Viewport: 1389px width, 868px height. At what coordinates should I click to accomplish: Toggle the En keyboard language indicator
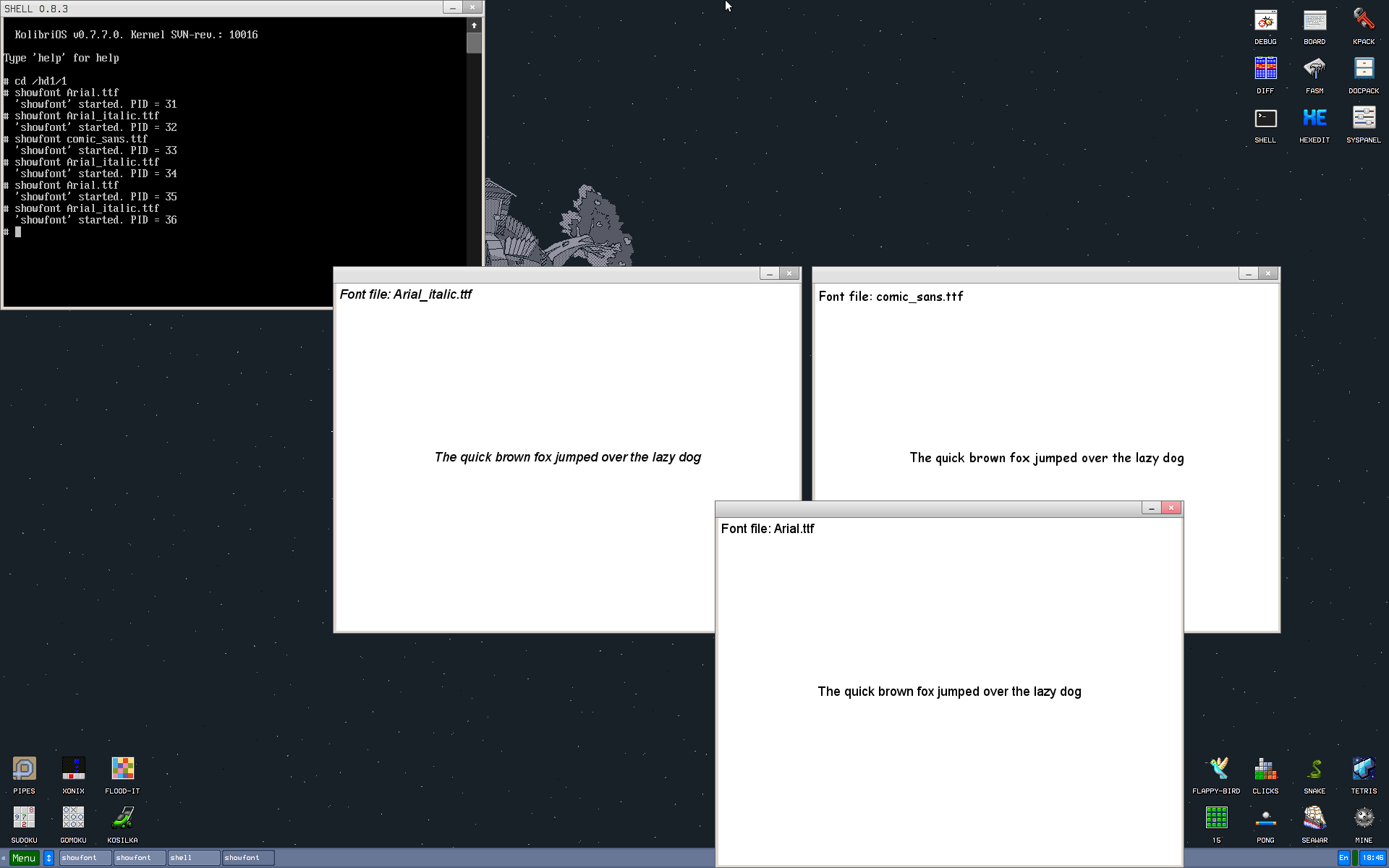(x=1343, y=858)
